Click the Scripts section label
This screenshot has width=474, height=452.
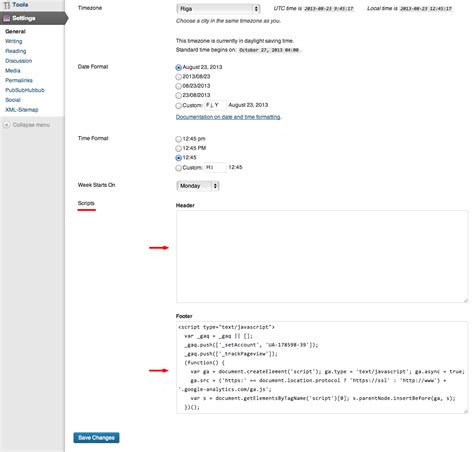click(86, 203)
